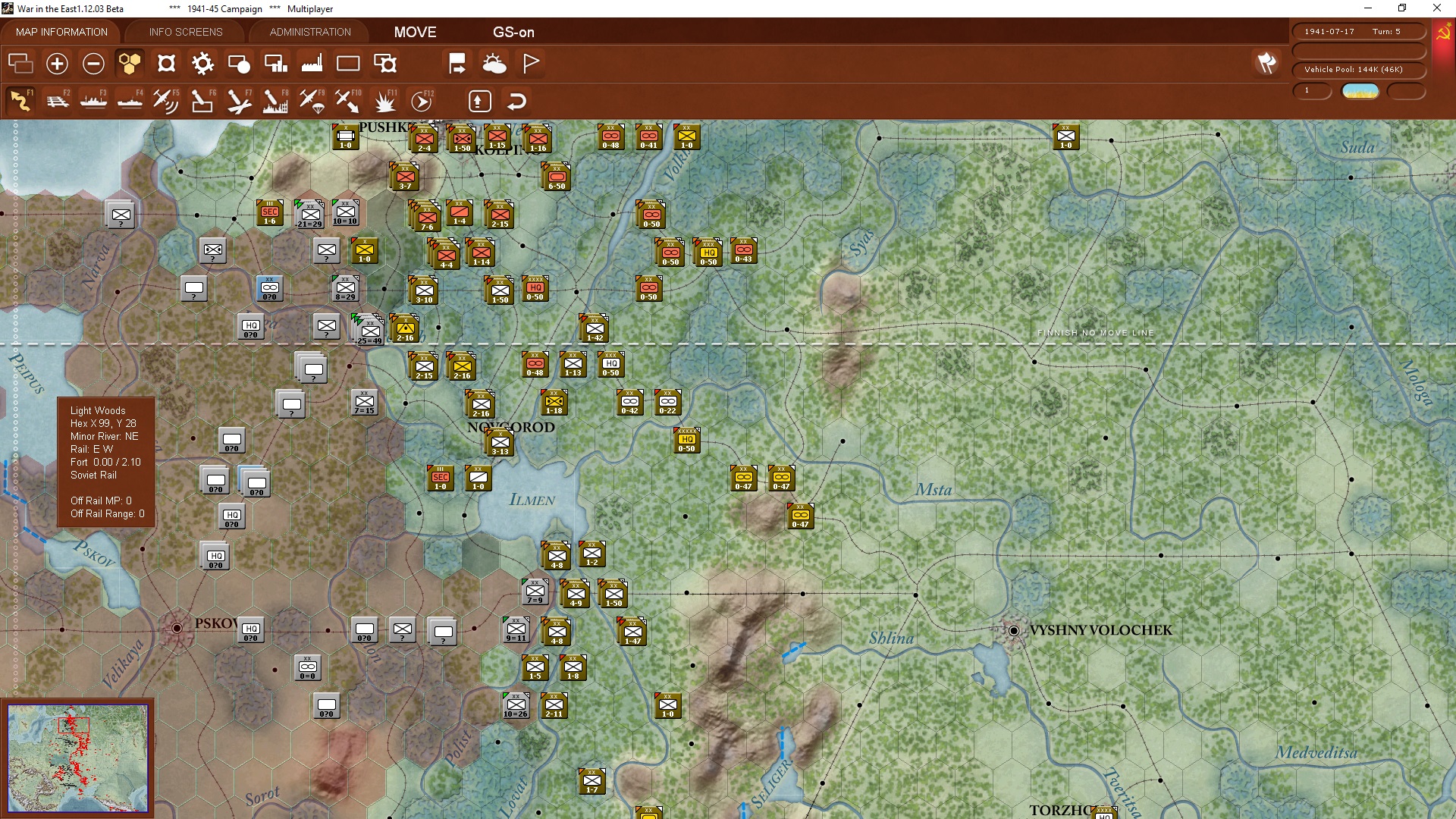Screen dimensions: 1456x819
Task: Select German unit 21=29
Action: (310, 215)
